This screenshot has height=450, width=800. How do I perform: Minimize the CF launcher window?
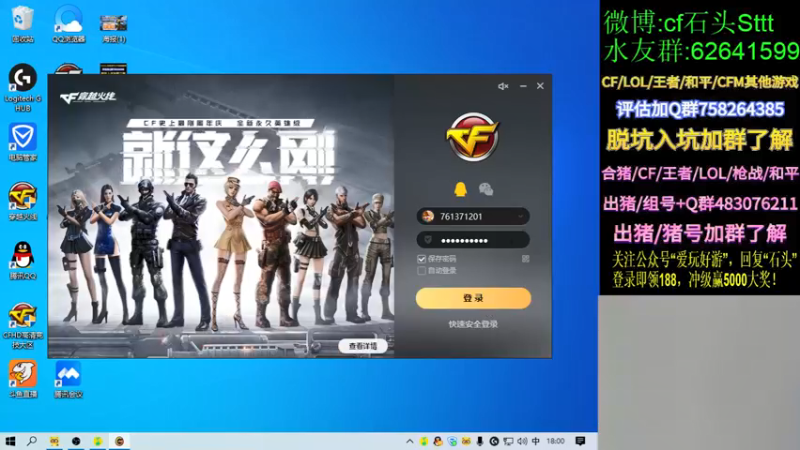tap(523, 86)
